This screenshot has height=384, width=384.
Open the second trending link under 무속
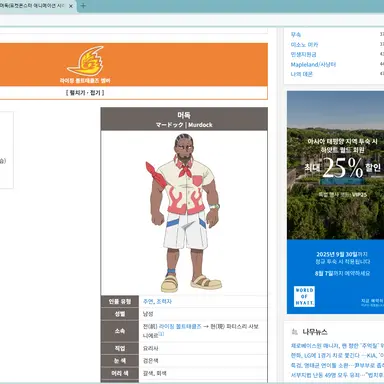(304, 44)
